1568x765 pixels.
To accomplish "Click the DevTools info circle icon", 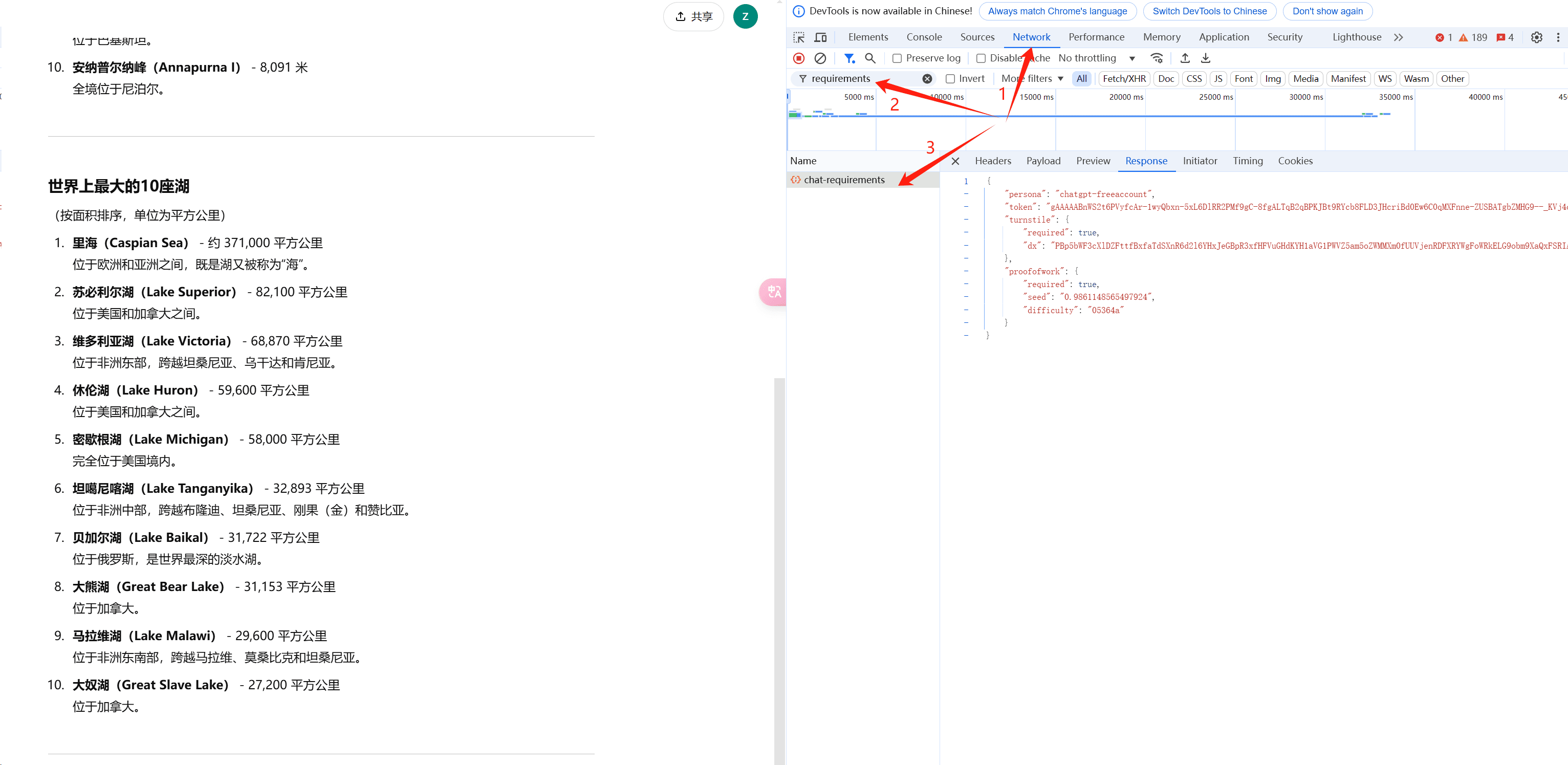I will (798, 12).
